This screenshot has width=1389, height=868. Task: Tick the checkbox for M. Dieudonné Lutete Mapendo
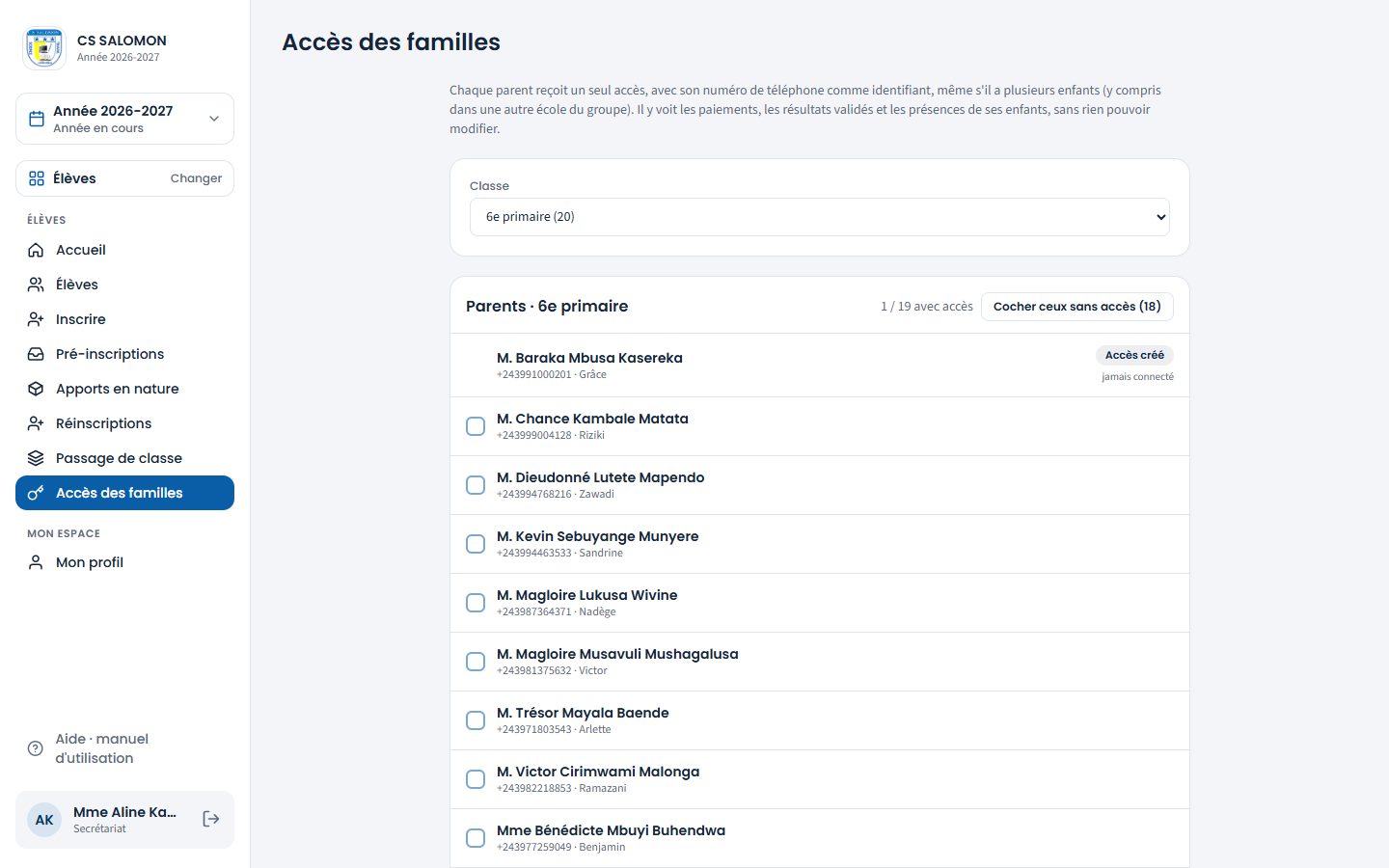point(476,485)
